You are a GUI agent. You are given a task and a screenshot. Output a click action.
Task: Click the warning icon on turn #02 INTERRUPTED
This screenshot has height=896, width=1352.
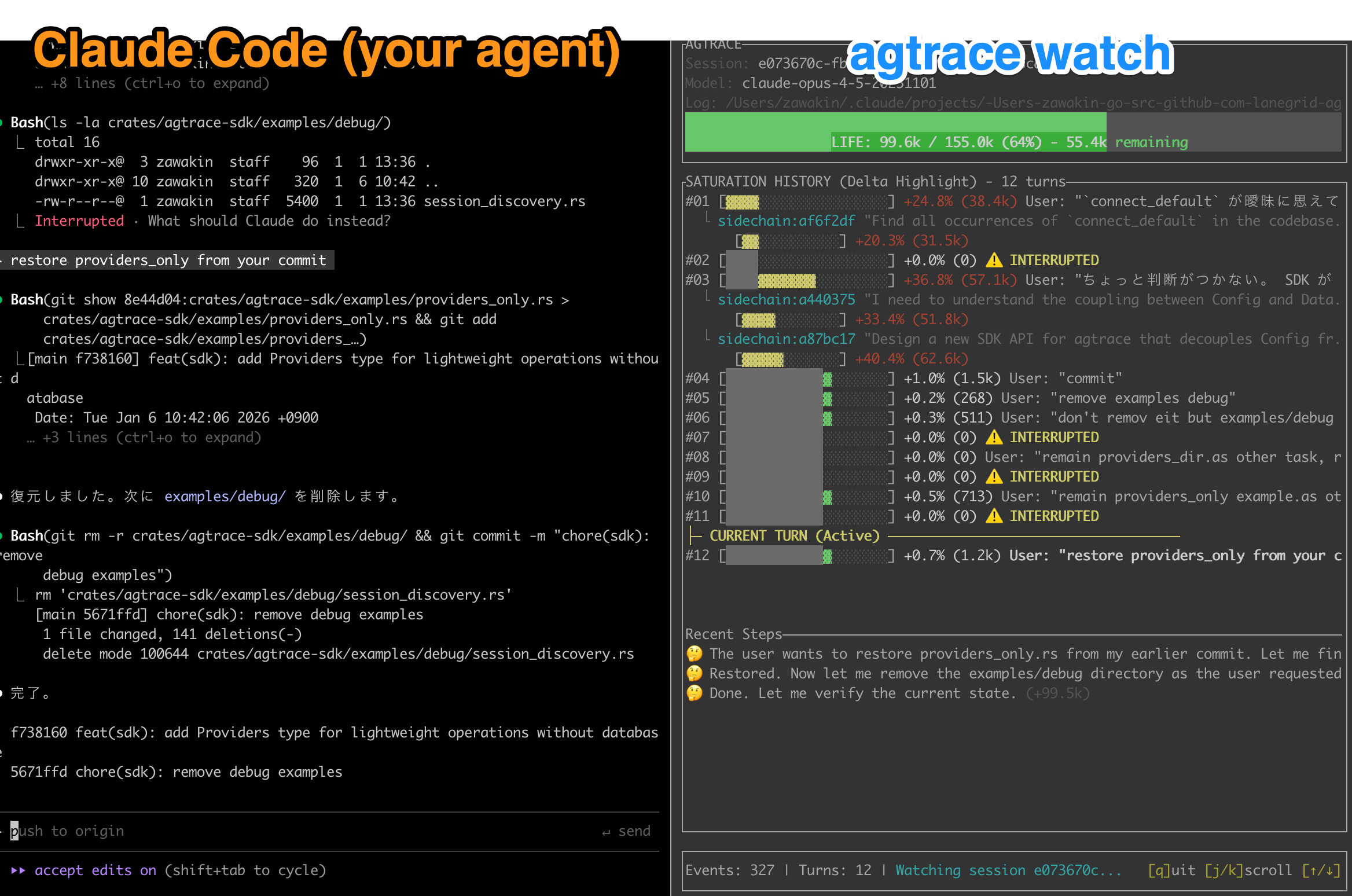point(994,260)
